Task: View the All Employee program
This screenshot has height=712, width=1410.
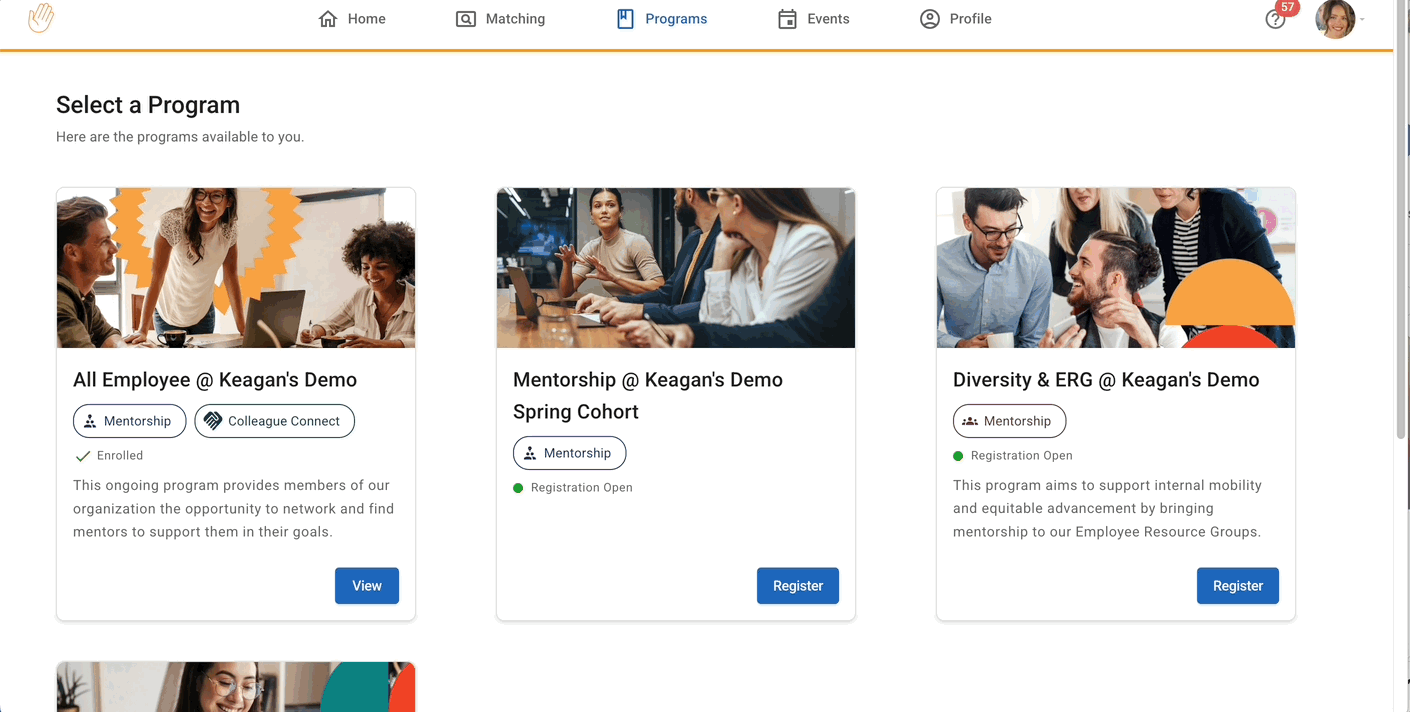Action: [366, 586]
